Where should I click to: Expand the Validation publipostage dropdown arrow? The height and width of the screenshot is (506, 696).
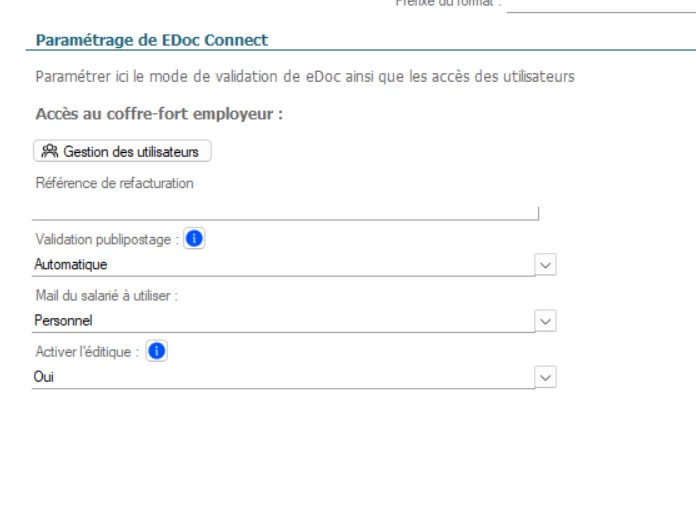pyautogui.click(x=546, y=265)
